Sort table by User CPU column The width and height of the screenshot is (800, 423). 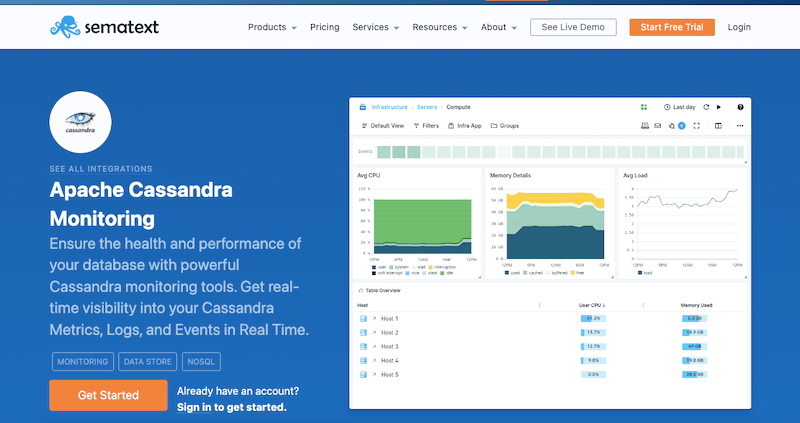pyautogui.click(x=592, y=305)
